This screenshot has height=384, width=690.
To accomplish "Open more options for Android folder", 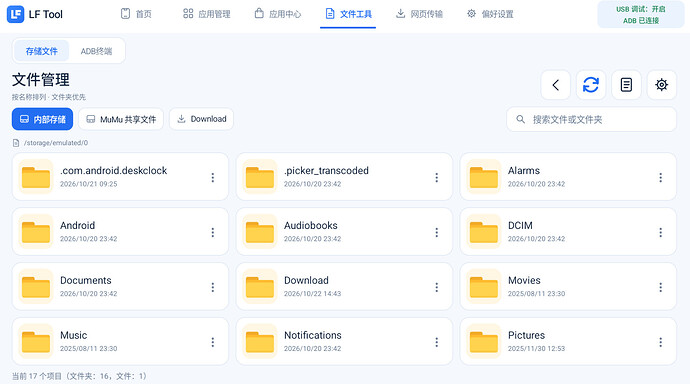I will 213,232.
